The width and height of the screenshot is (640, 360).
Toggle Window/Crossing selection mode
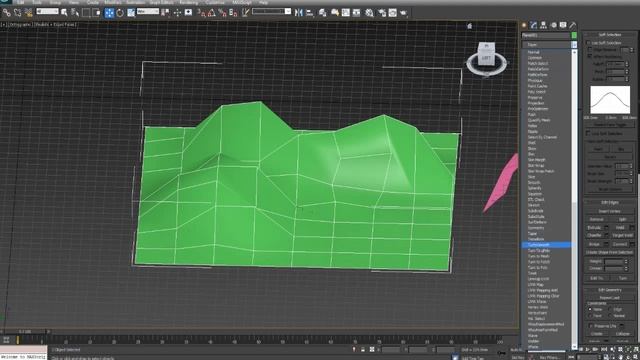97,13
